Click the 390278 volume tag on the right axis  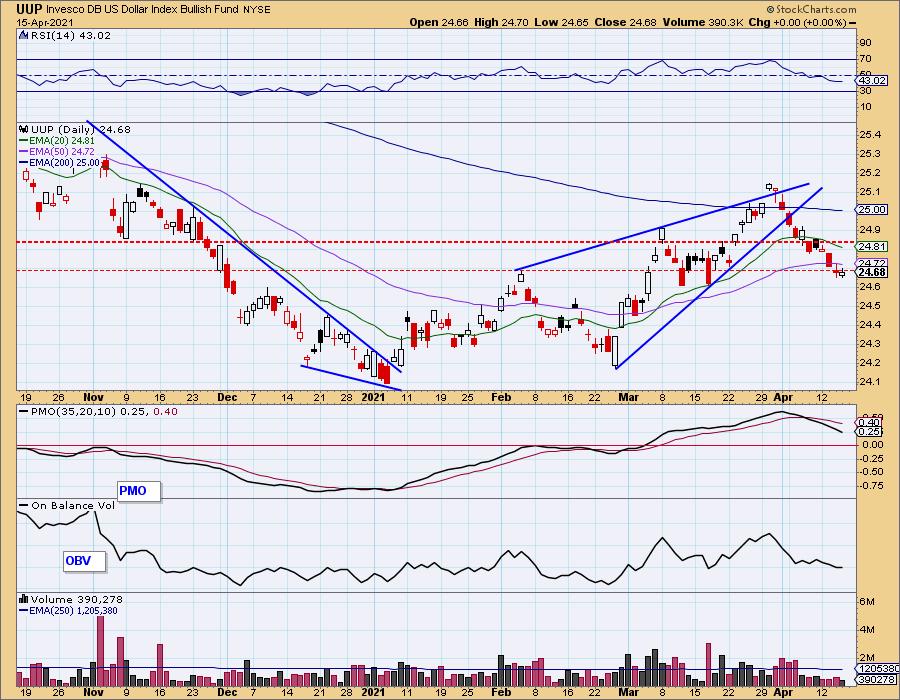[877, 679]
